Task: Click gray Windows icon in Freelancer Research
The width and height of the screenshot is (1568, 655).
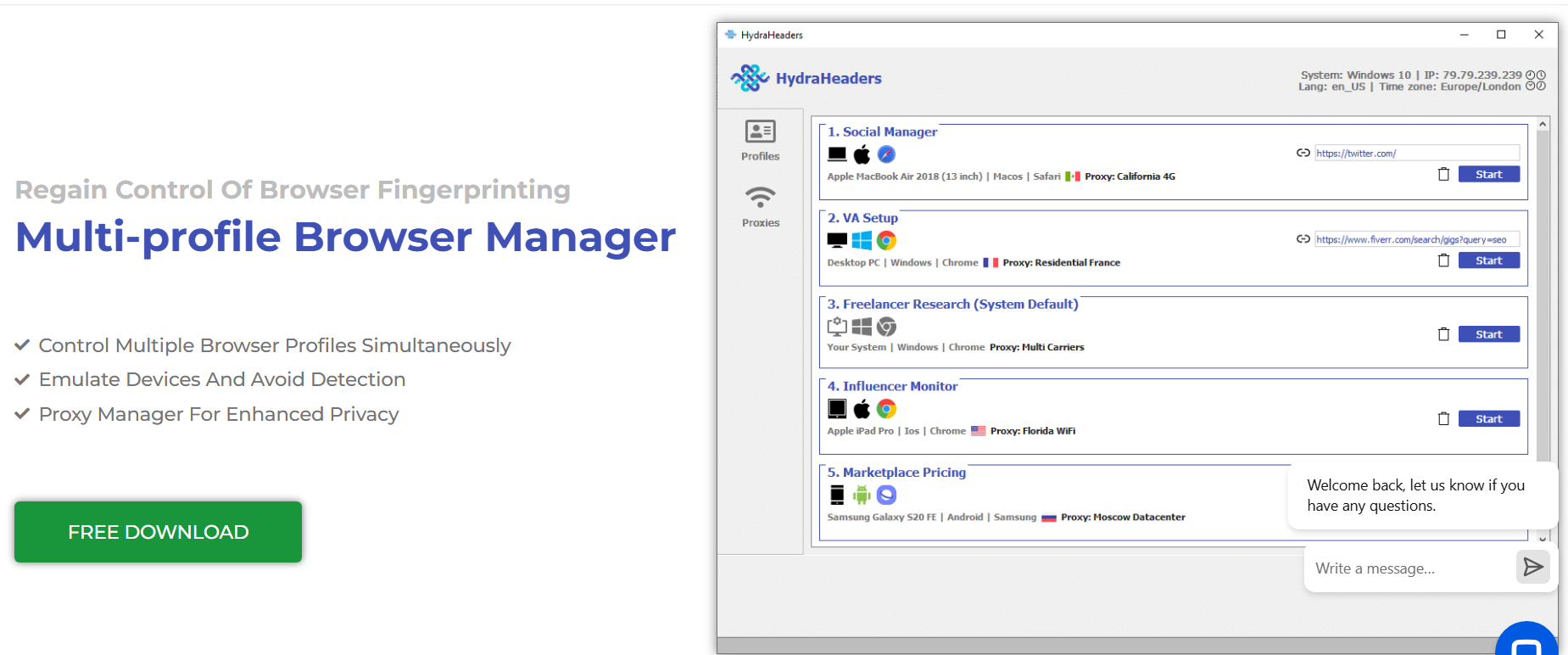Action: tap(862, 327)
